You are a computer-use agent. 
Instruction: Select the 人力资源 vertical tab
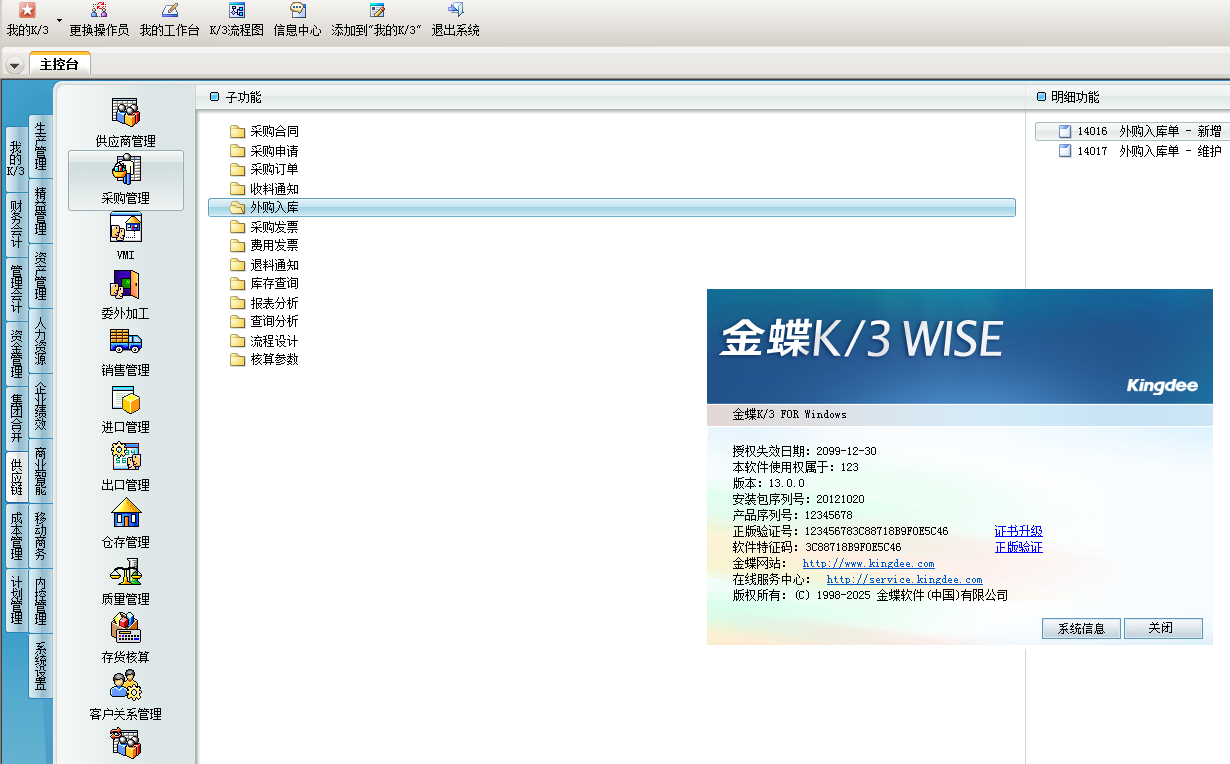pyautogui.click(x=41, y=341)
